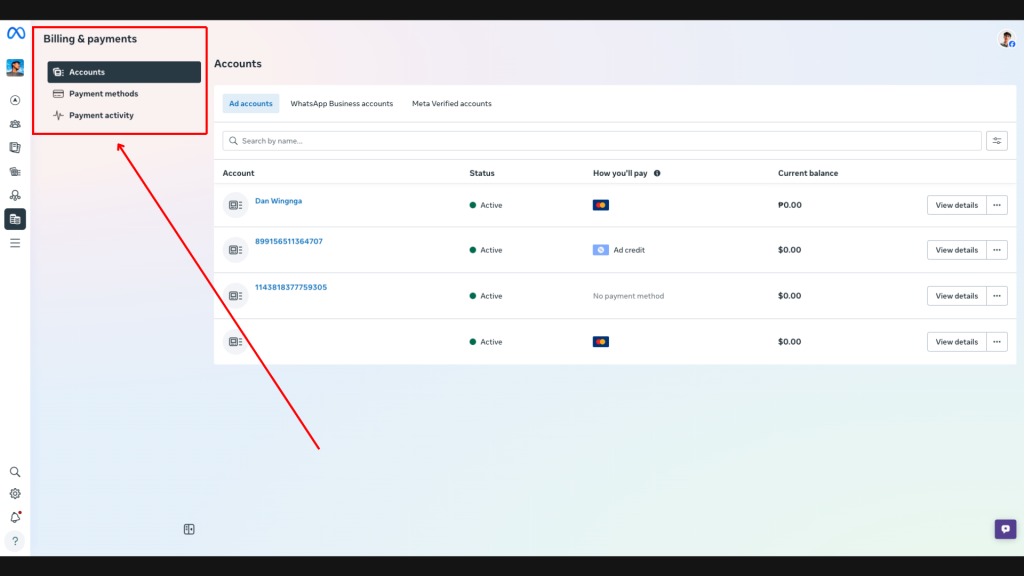
Task: Open Payment methods menu item
Action: coord(124,93)
